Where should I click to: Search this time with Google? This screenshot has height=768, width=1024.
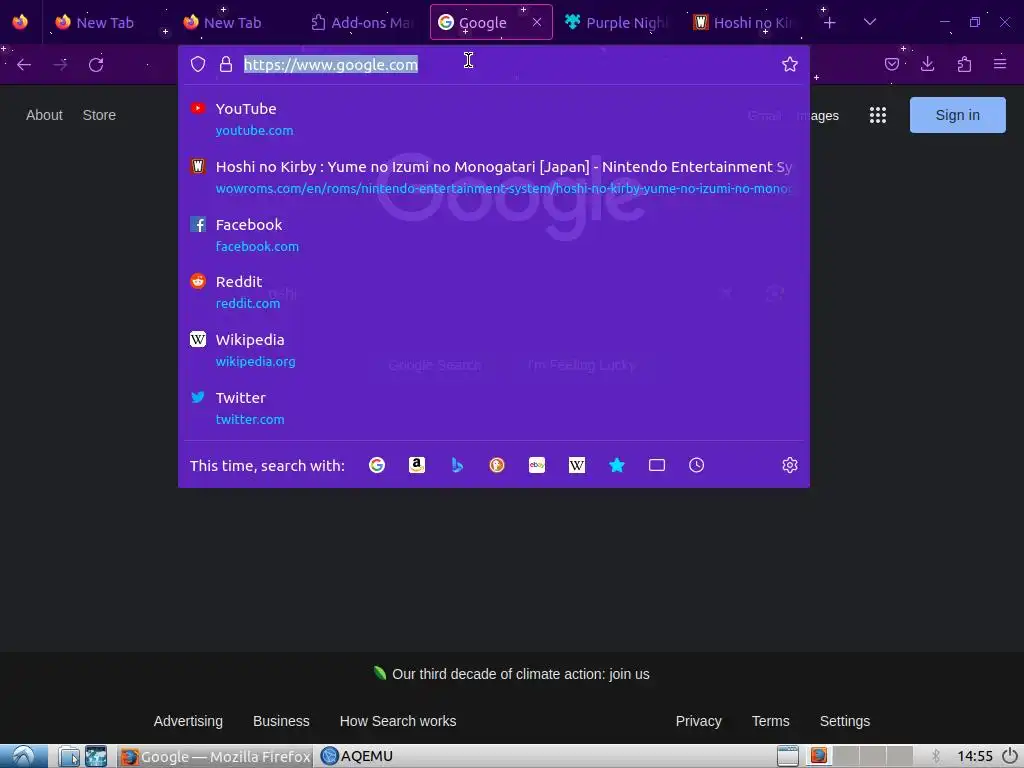377,465
